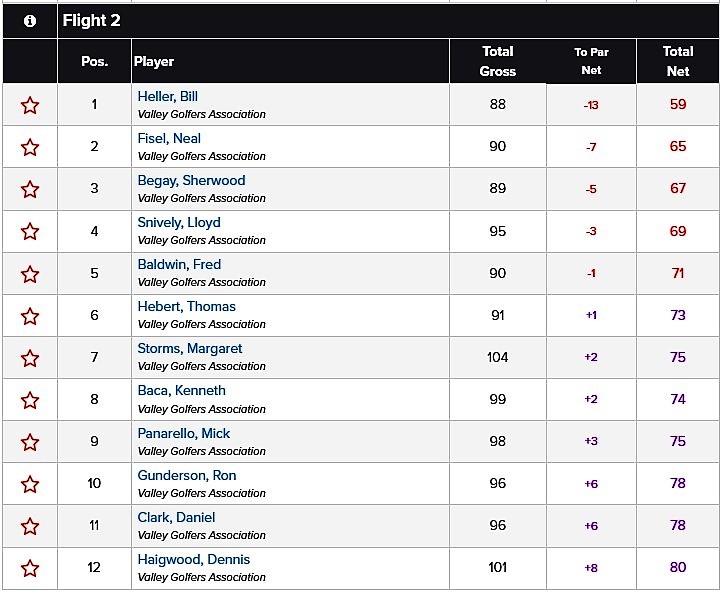
Task: Sort by the To Par Net header
Action: click(x=591, y=61)
